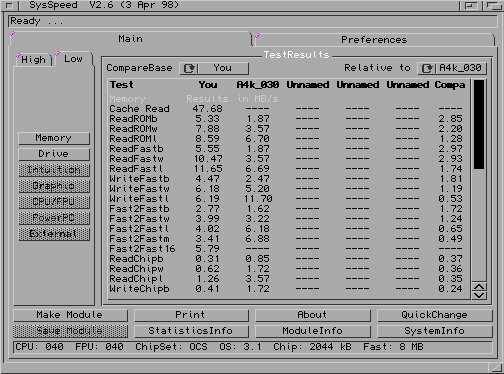Open the StatisticsInfo window

tap(191, 331)
